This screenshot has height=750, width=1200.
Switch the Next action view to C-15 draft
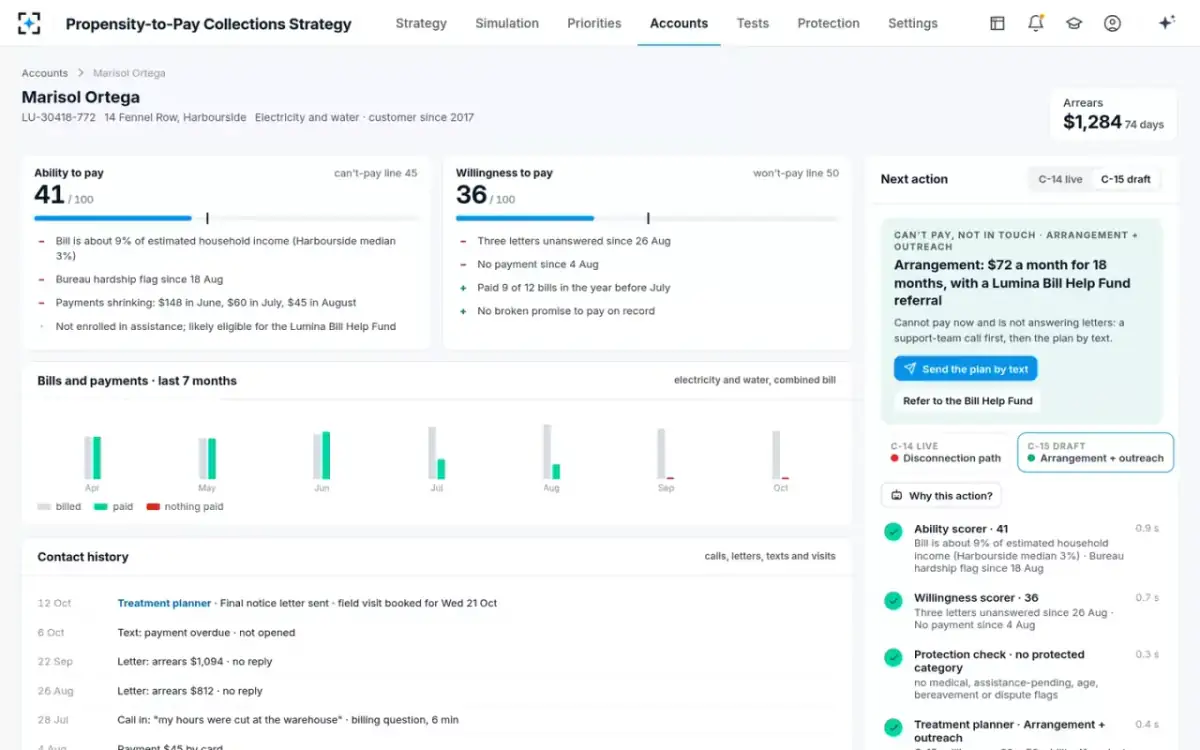(1126, 180)
